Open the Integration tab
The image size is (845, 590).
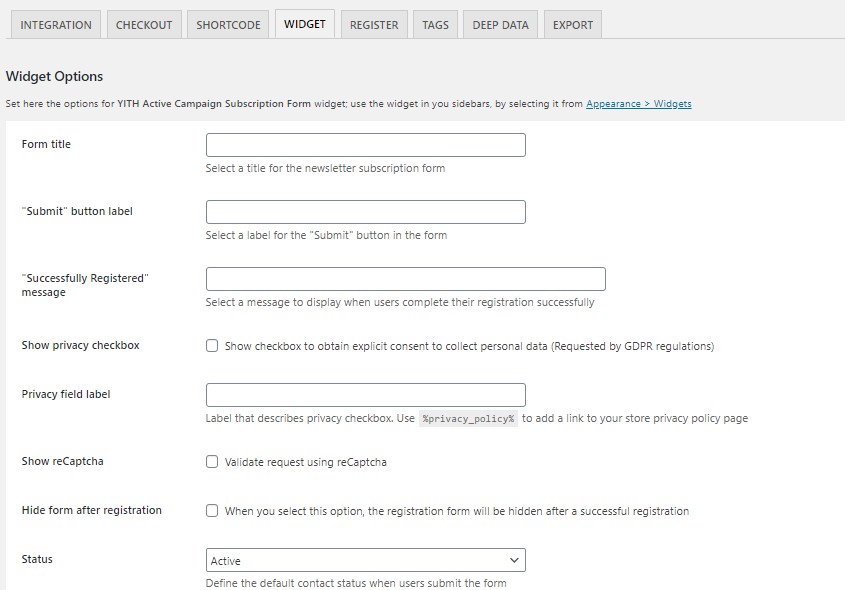56,25
